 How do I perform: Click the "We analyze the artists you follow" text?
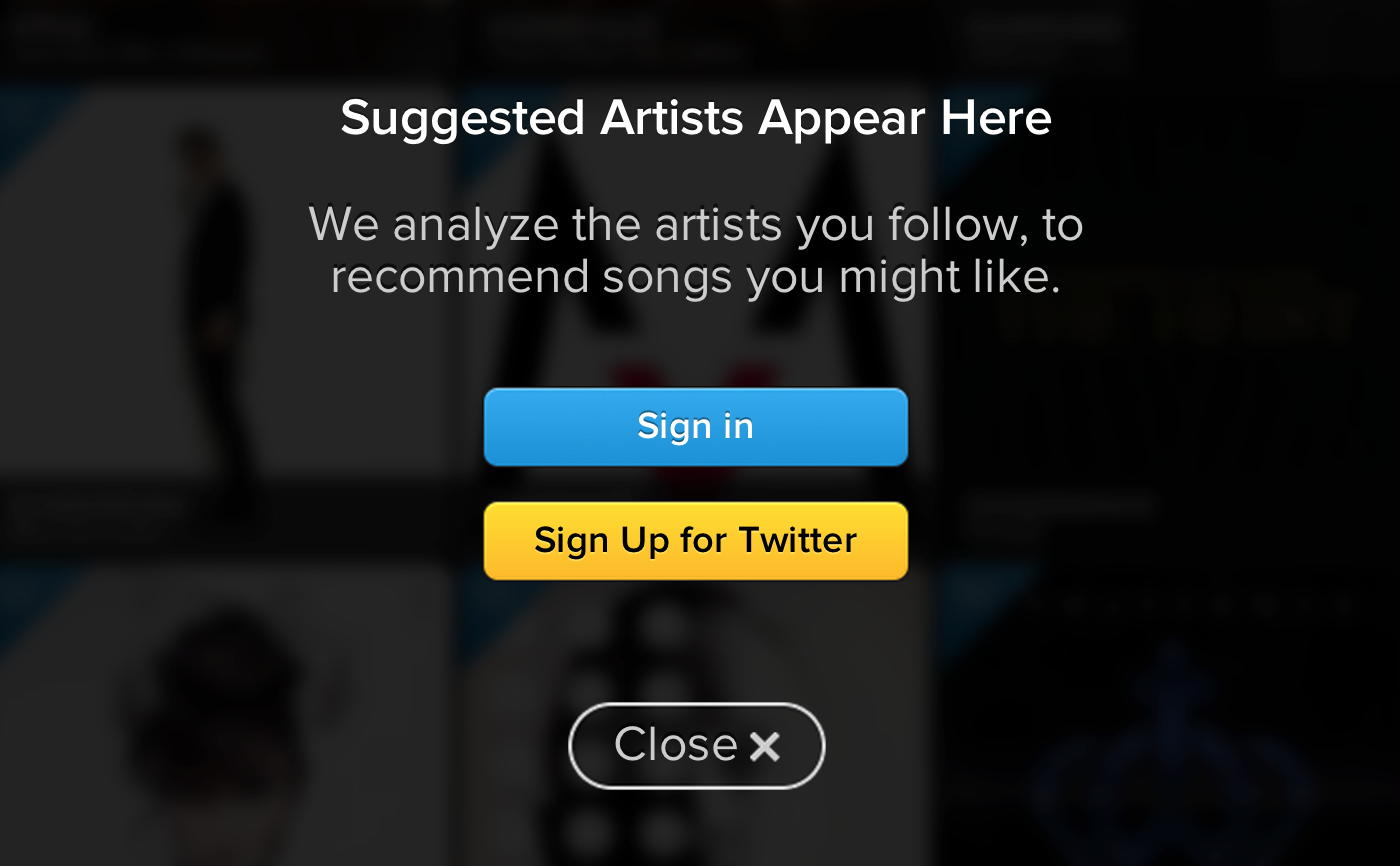pos(695,224)
